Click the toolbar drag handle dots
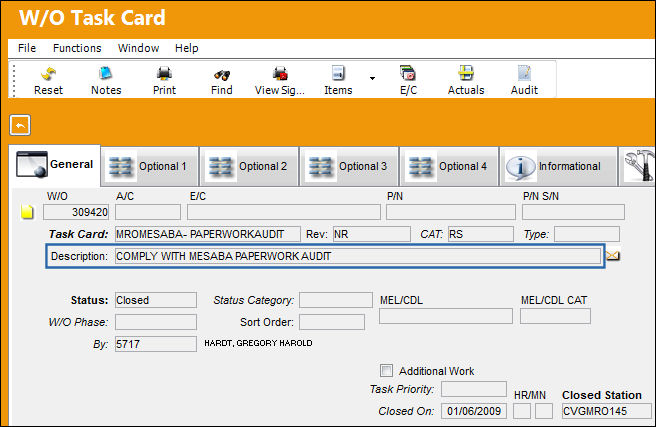 (14, 81)
